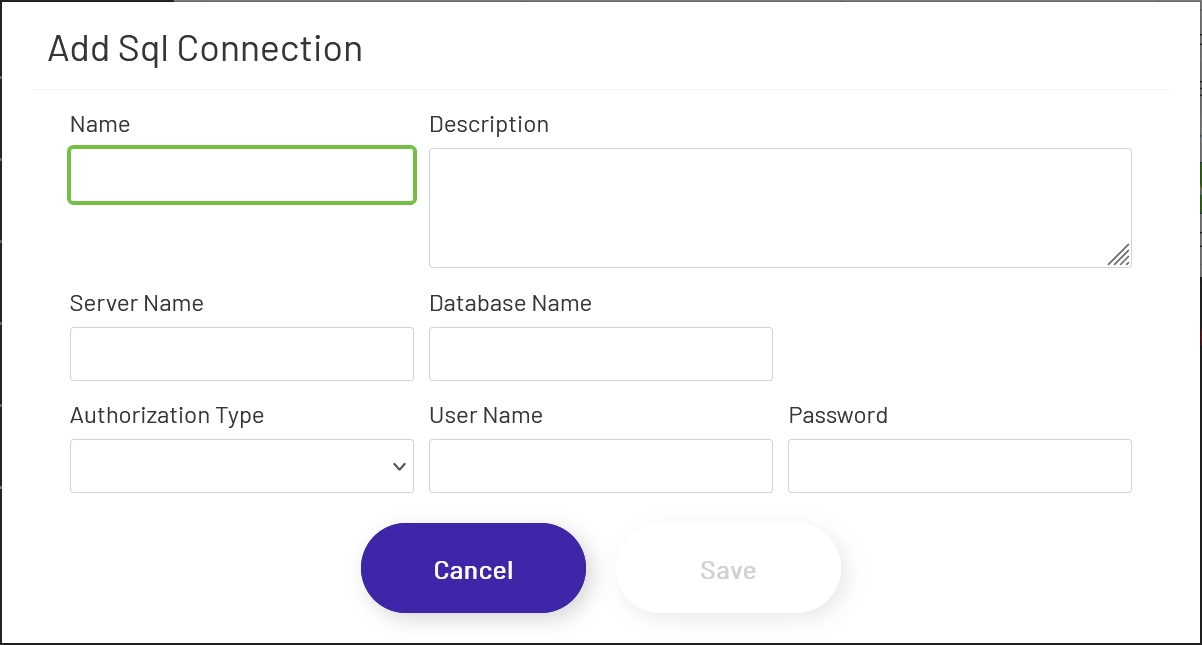Click the Description label
The height and width of the screenshot is (645, 1202).
[x=489, y=124]
